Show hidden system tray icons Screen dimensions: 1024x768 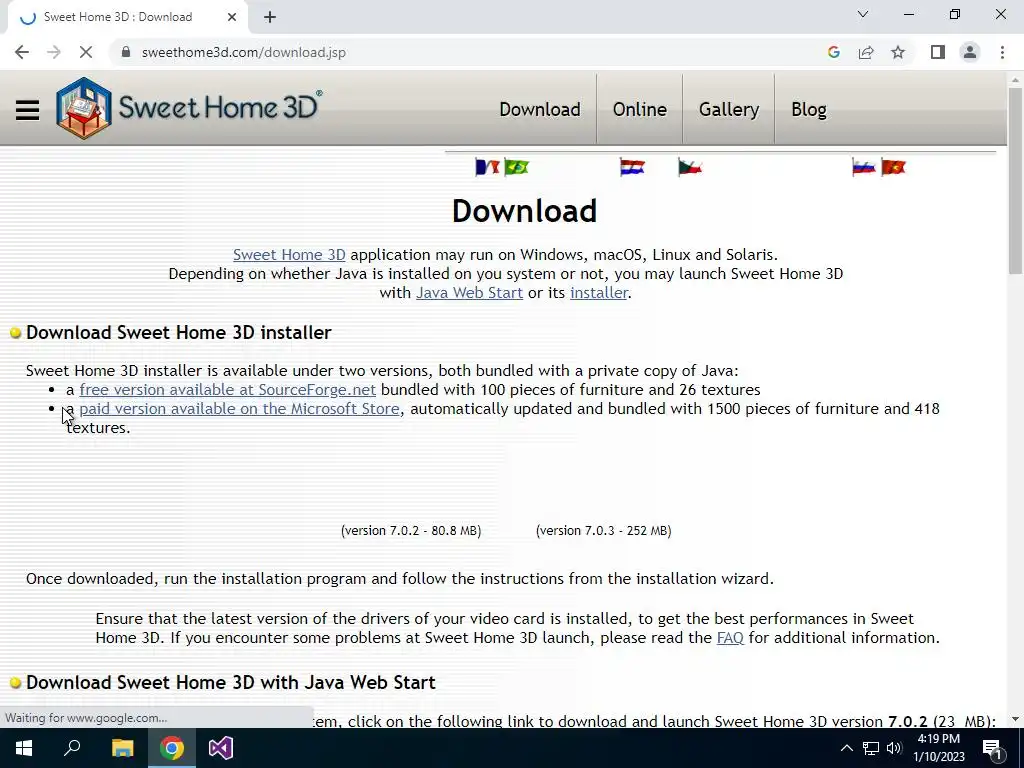(x=846, y=748)
